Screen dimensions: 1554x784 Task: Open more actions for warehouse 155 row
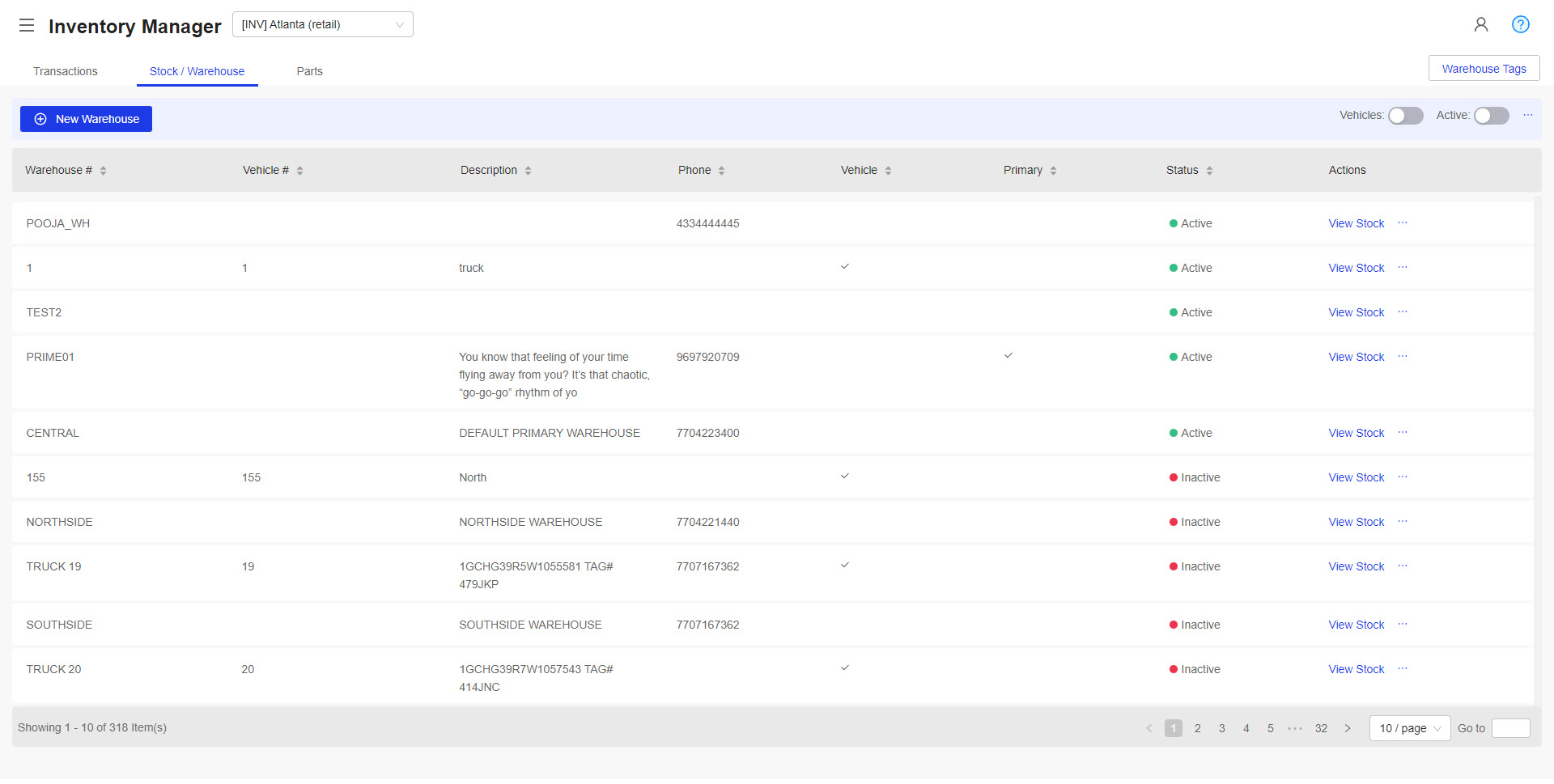1403,477
